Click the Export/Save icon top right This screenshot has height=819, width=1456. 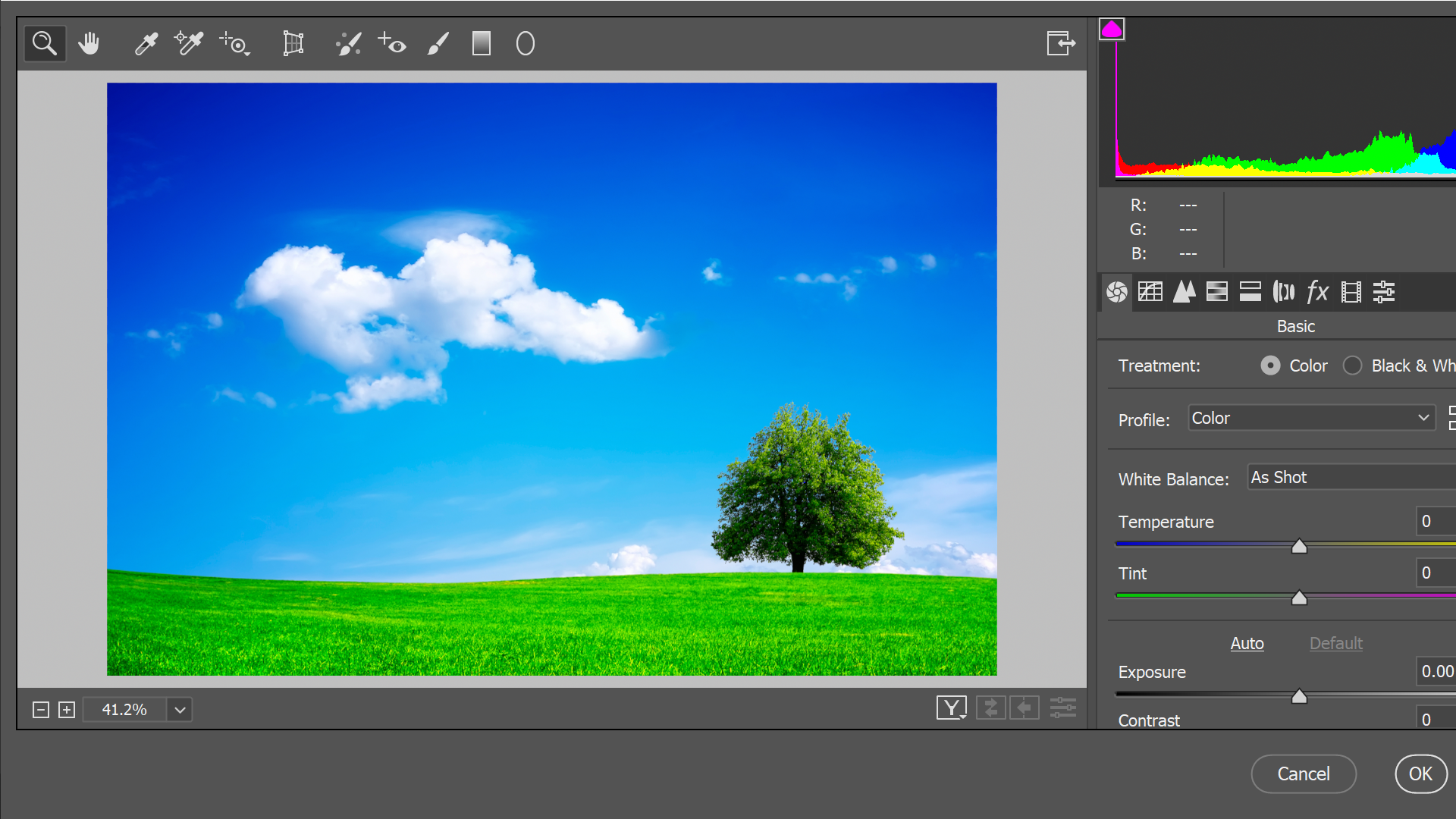(1060, 43)
